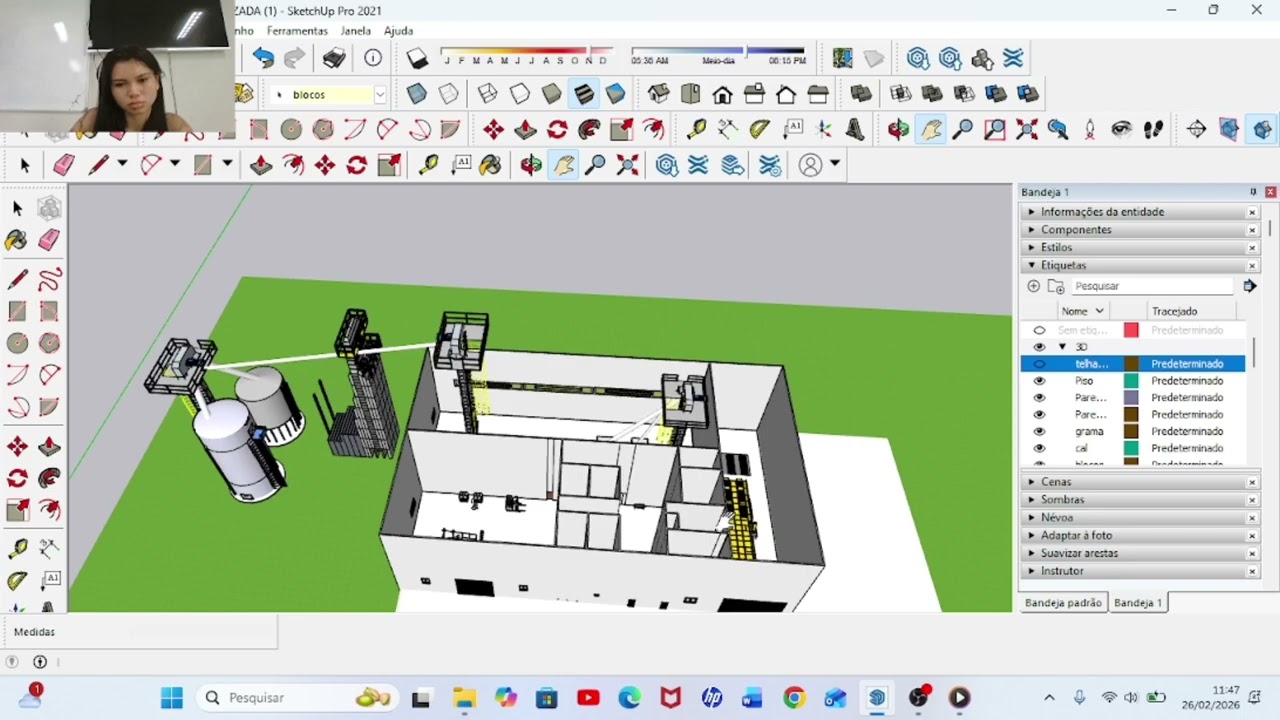Select the Section Plane tool

pos(1196,129)
